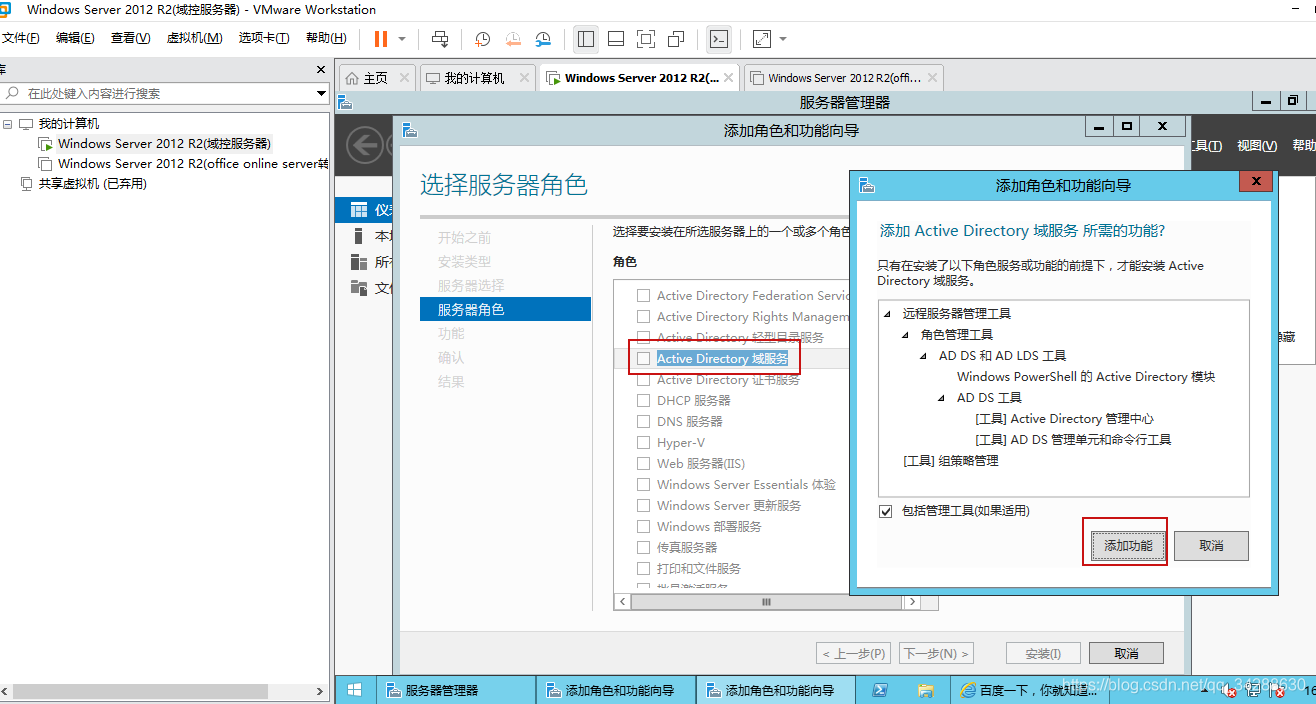The width and height of the screenshot is (1316, 704).
Task: Open the 查看(V) menu
Action: click(130, 38)
